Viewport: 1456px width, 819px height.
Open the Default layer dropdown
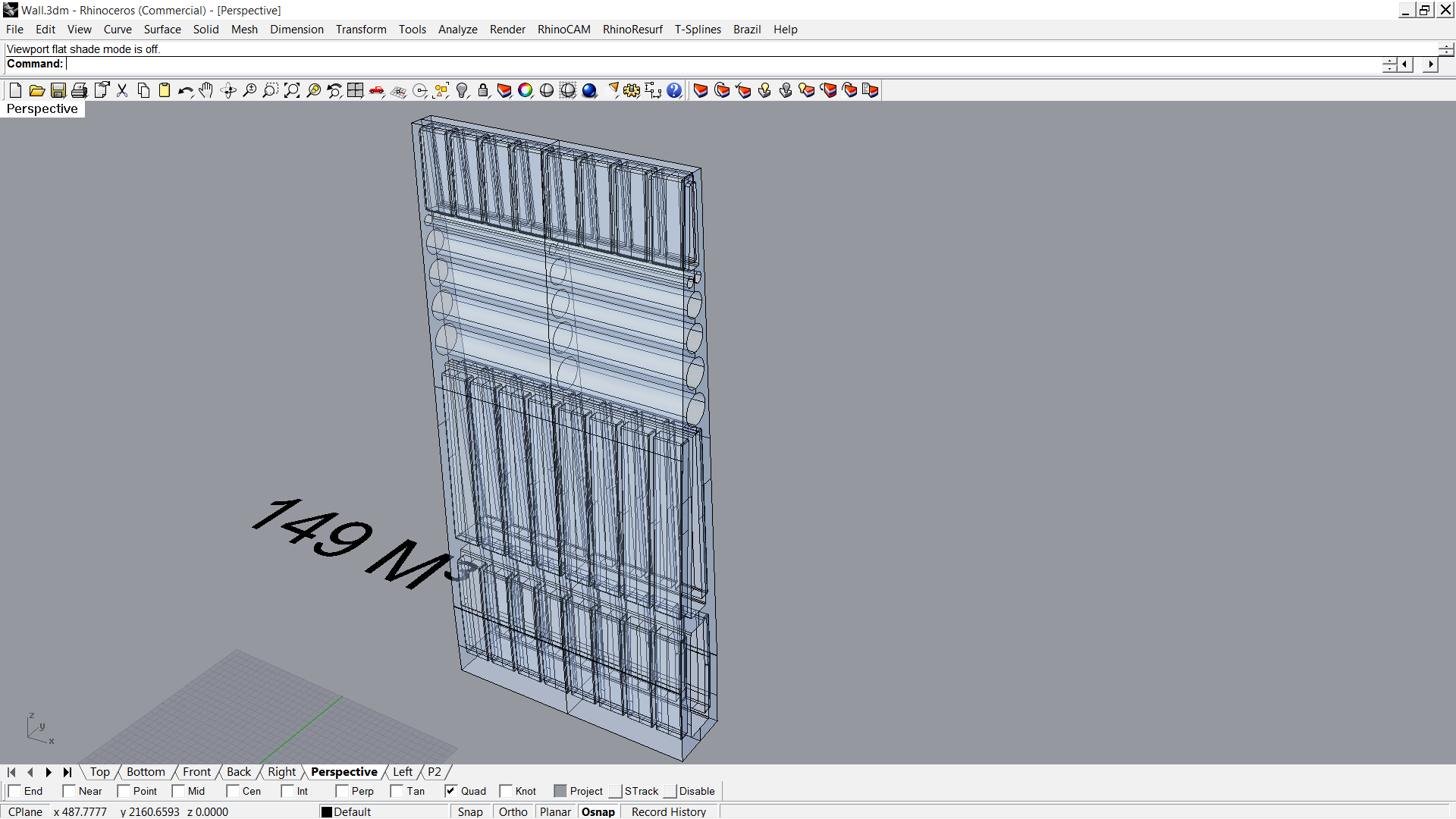tap(352, 811)
